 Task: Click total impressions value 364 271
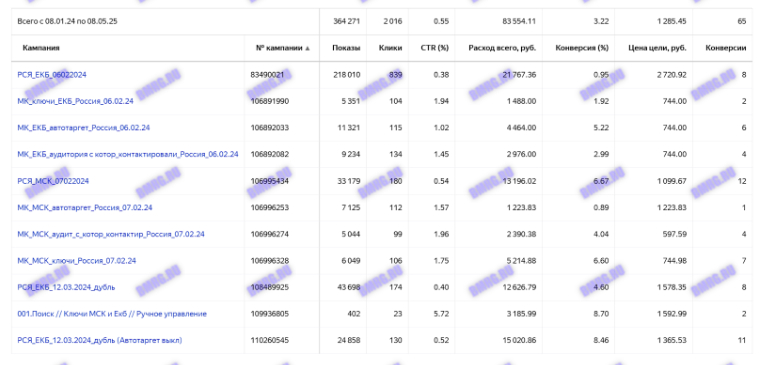[x=347, y=21]
